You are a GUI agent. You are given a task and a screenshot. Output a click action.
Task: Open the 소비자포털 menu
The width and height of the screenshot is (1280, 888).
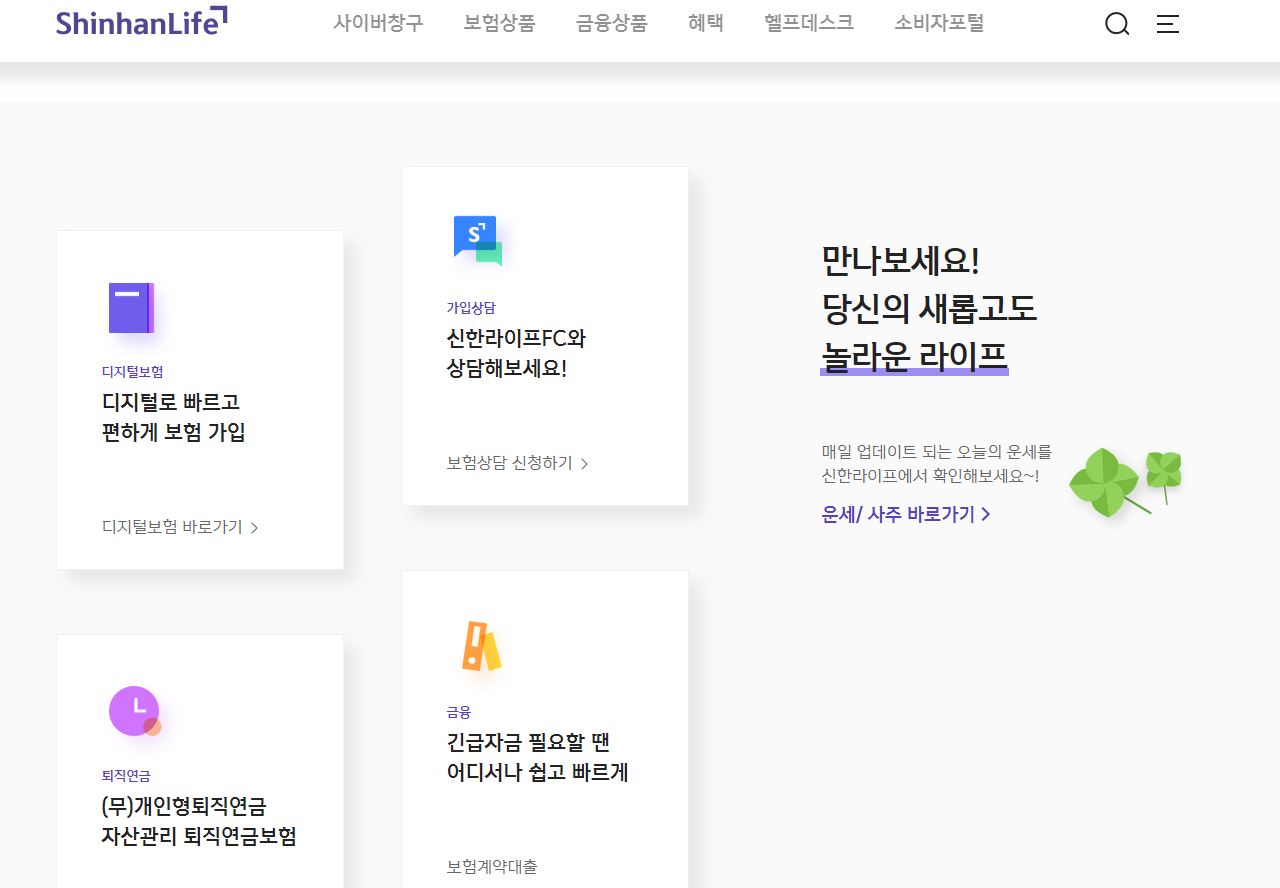point(939,23)
